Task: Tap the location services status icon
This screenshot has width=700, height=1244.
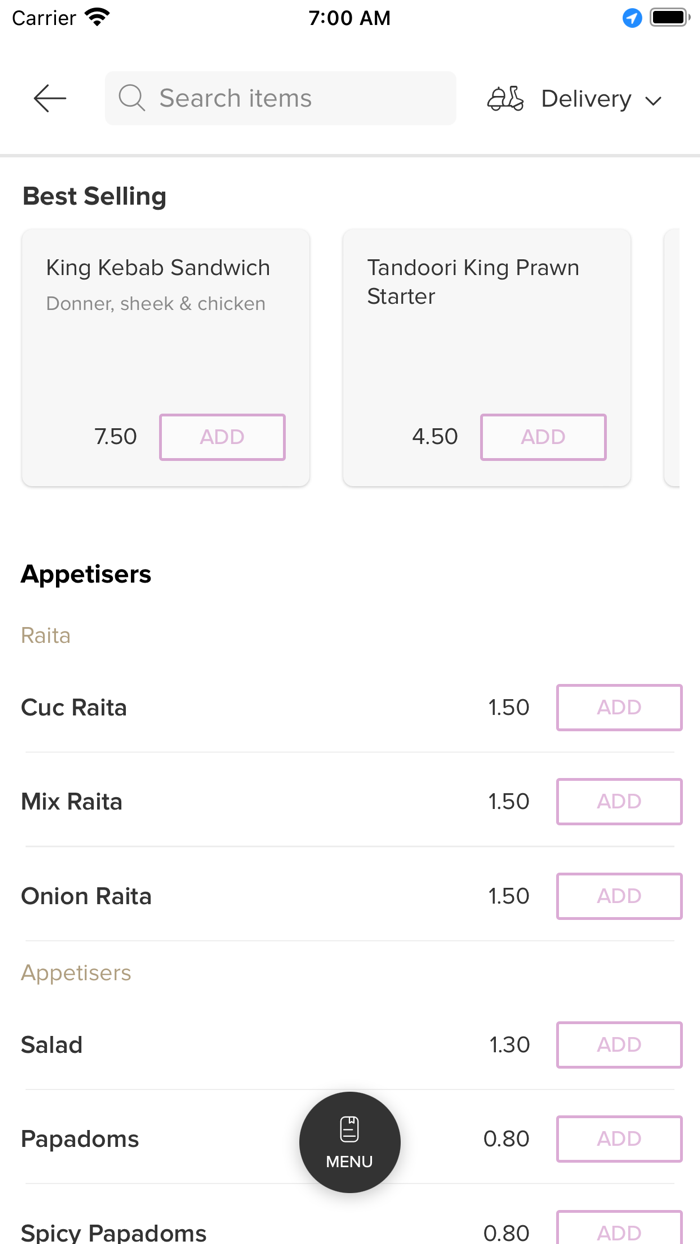Action: [x=632, y=18]
